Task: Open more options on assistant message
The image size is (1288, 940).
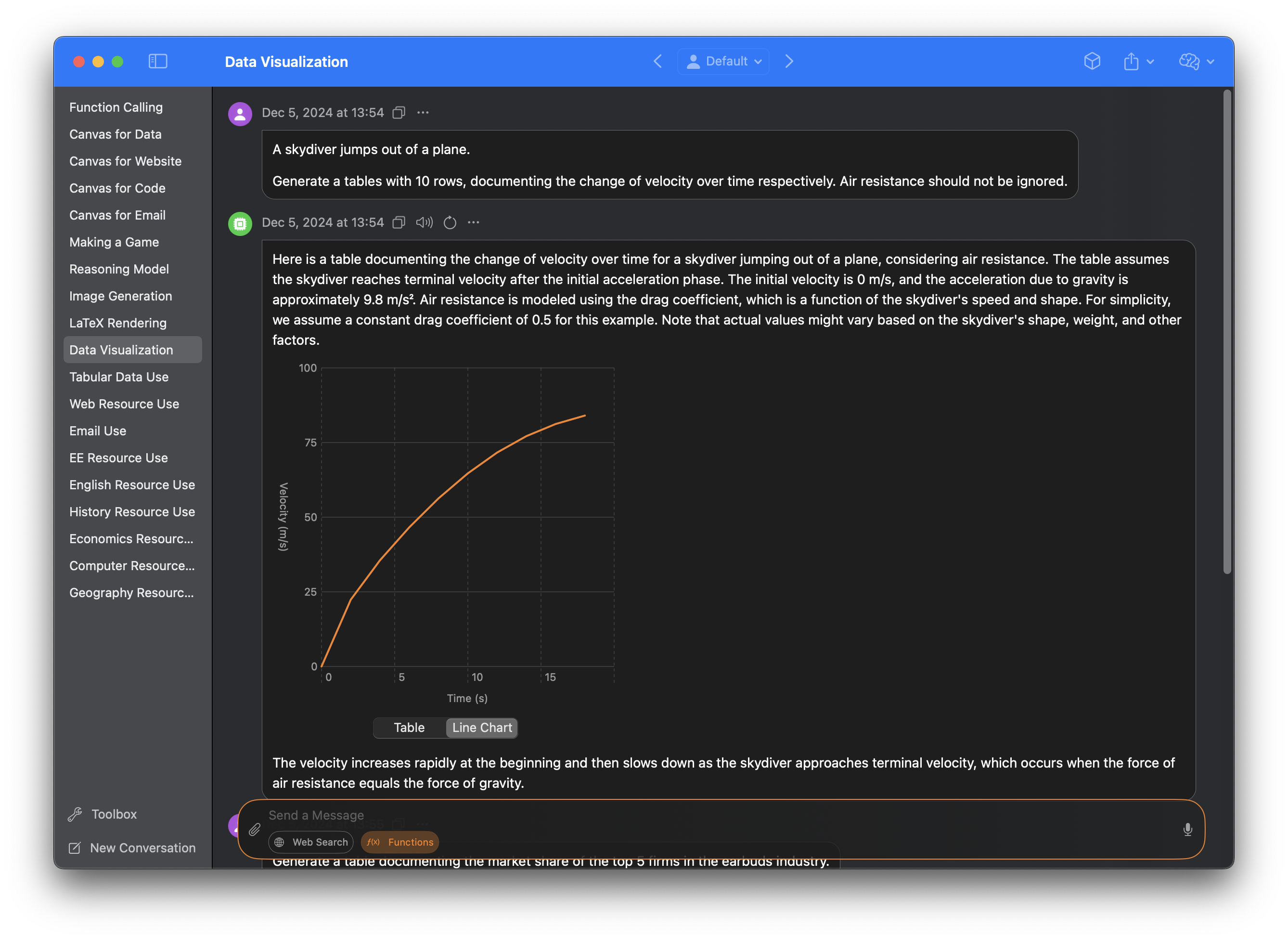Action: [x=474, y=222]
